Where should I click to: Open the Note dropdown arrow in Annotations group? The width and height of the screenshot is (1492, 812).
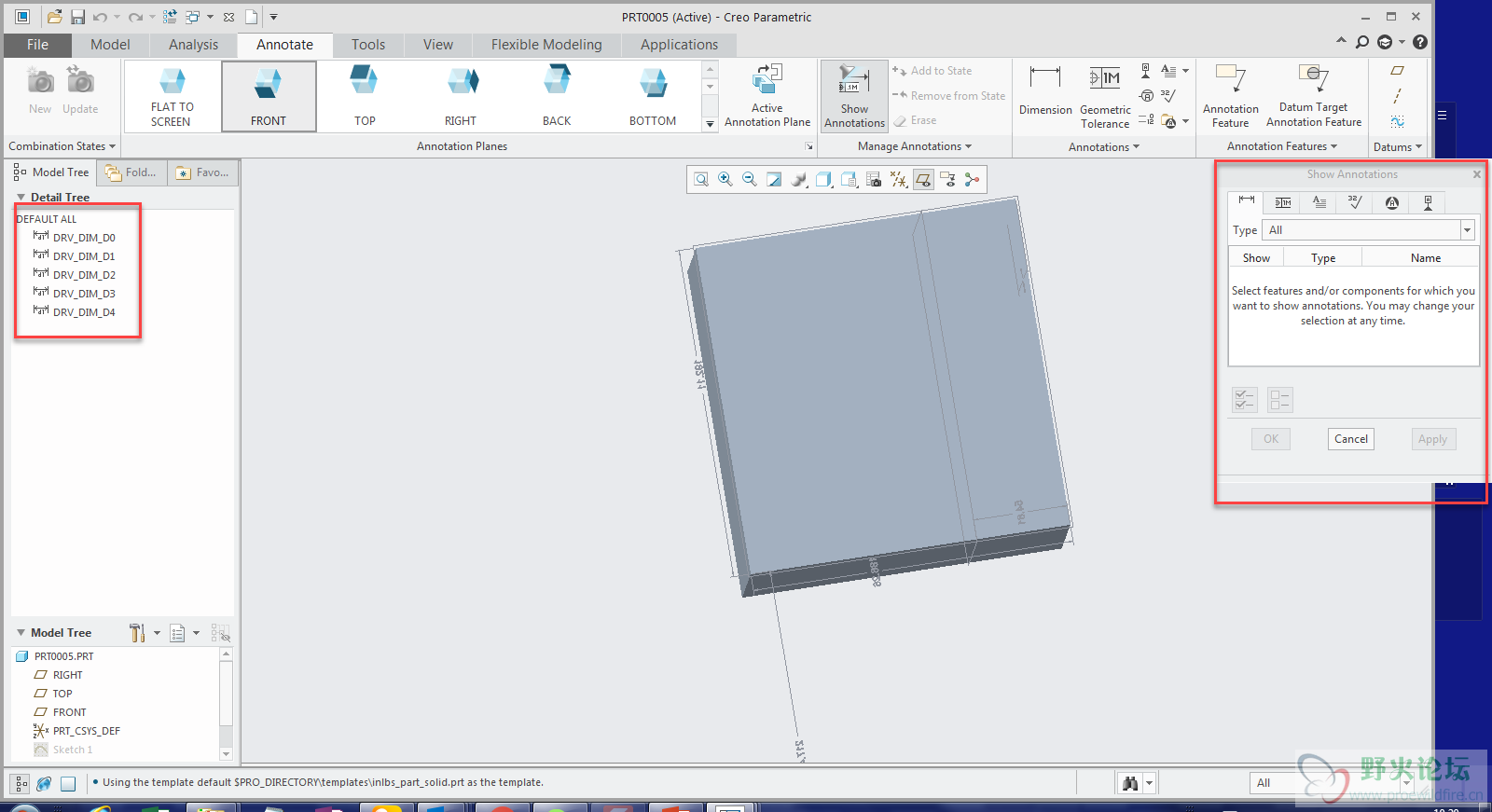pos(1185,71)
